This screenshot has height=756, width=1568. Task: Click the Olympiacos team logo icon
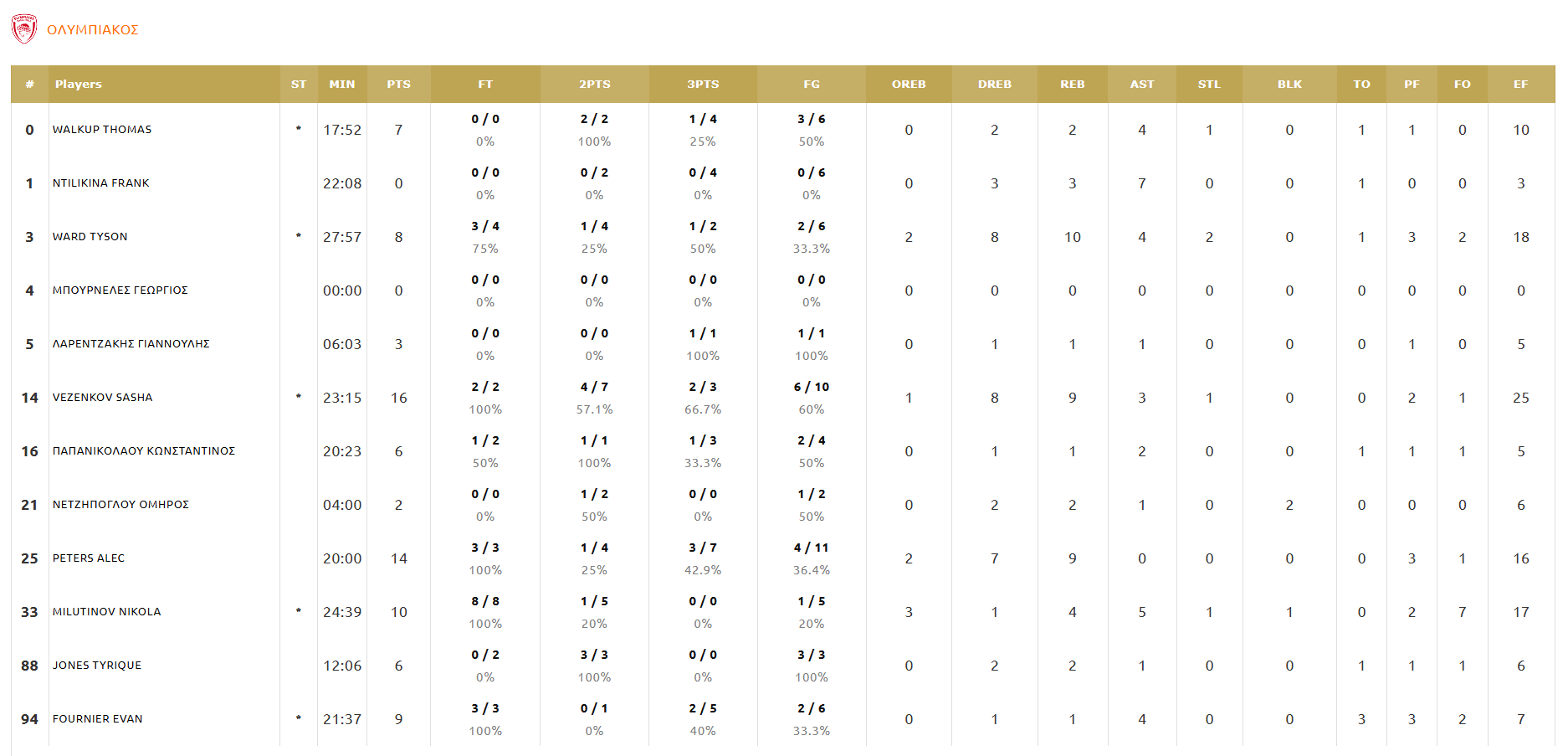[24, 29]
